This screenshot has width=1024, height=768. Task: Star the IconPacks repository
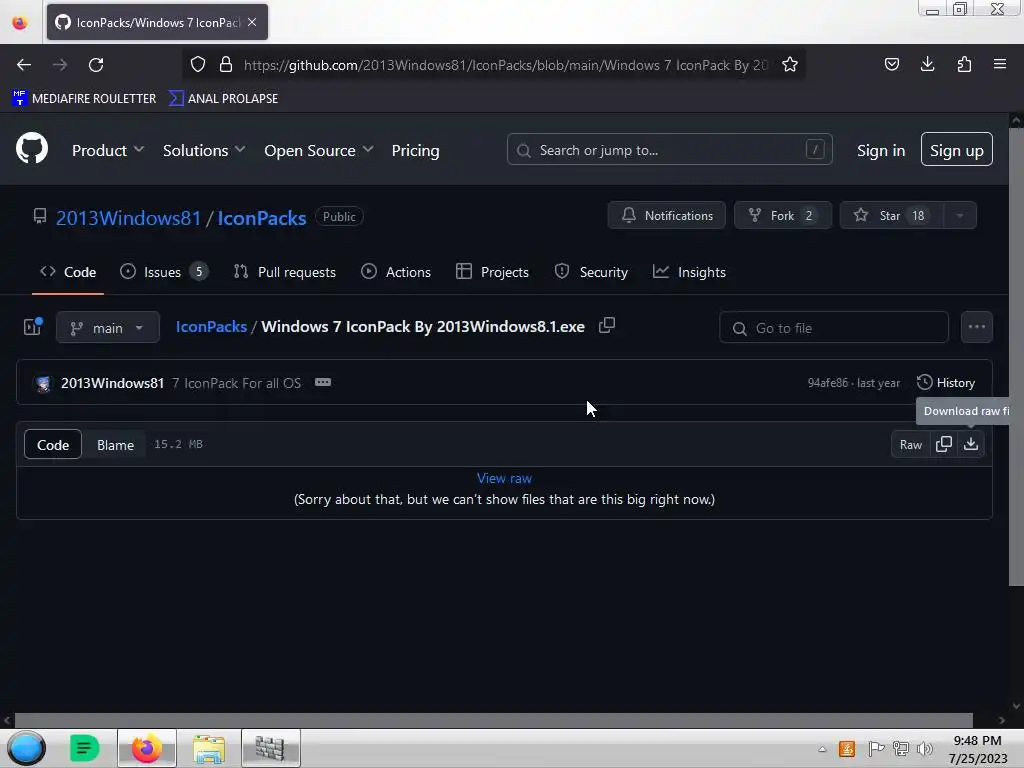pyautogui.click(x=891, y=216)
